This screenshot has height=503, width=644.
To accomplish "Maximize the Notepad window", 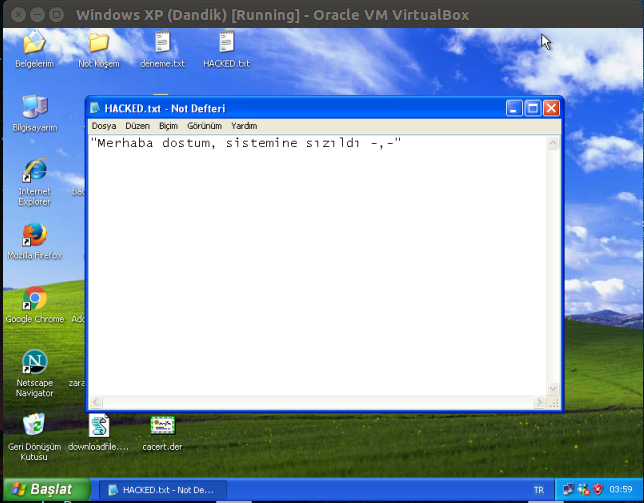I will pos(533,108).
